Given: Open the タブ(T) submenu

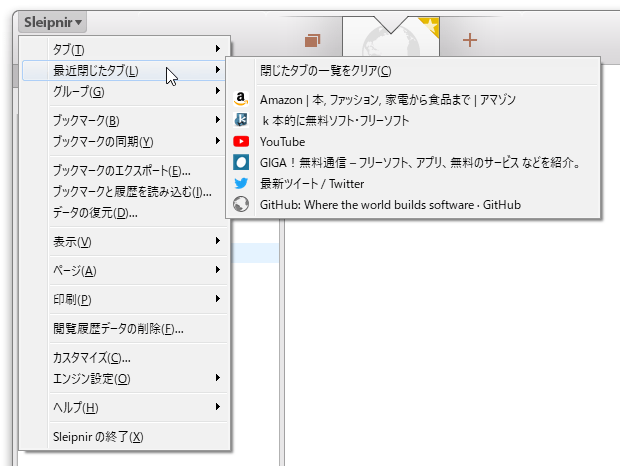Looking at the screenshot, I should 125,49.
